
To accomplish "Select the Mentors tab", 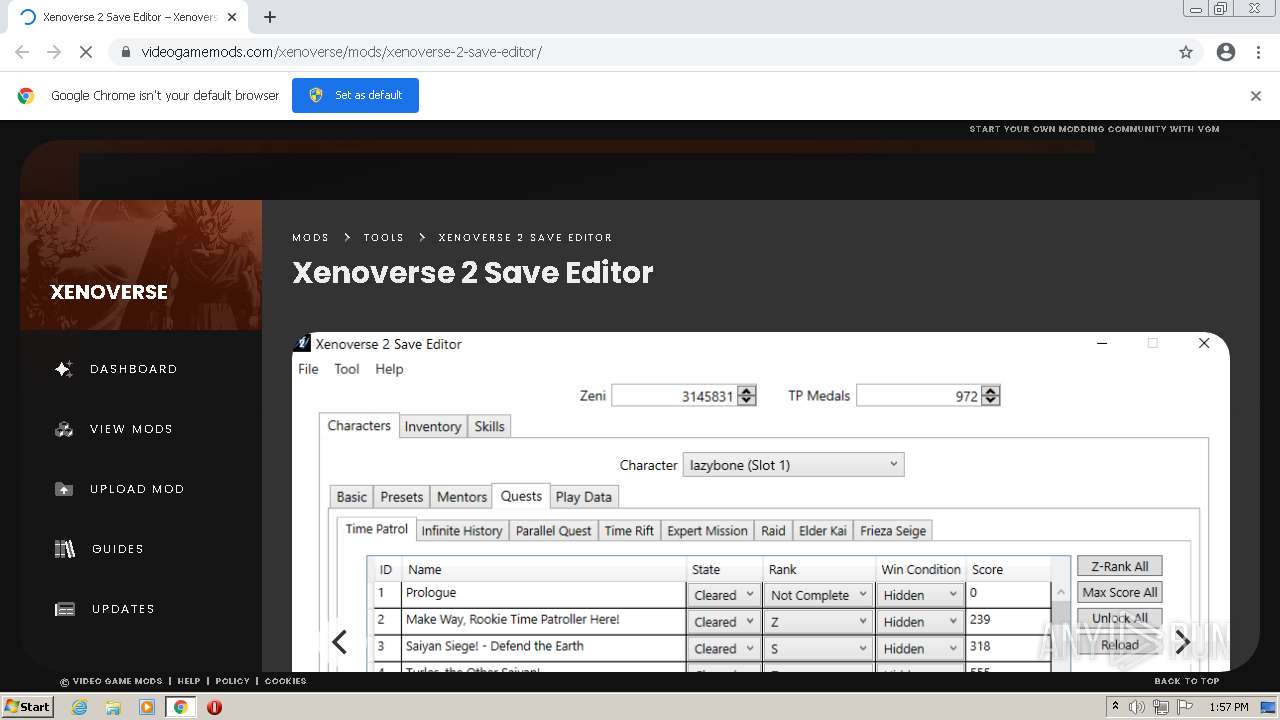I will [462, 497].
